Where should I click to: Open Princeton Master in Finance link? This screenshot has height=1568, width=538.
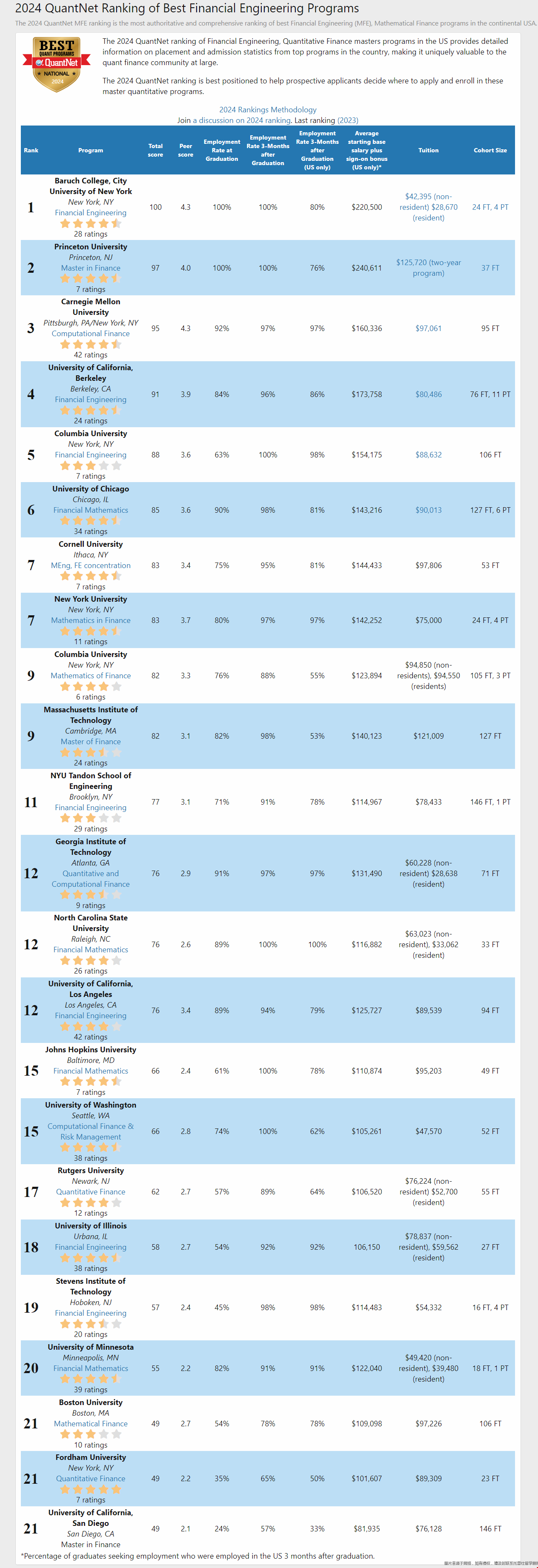[x=91, y=268]
